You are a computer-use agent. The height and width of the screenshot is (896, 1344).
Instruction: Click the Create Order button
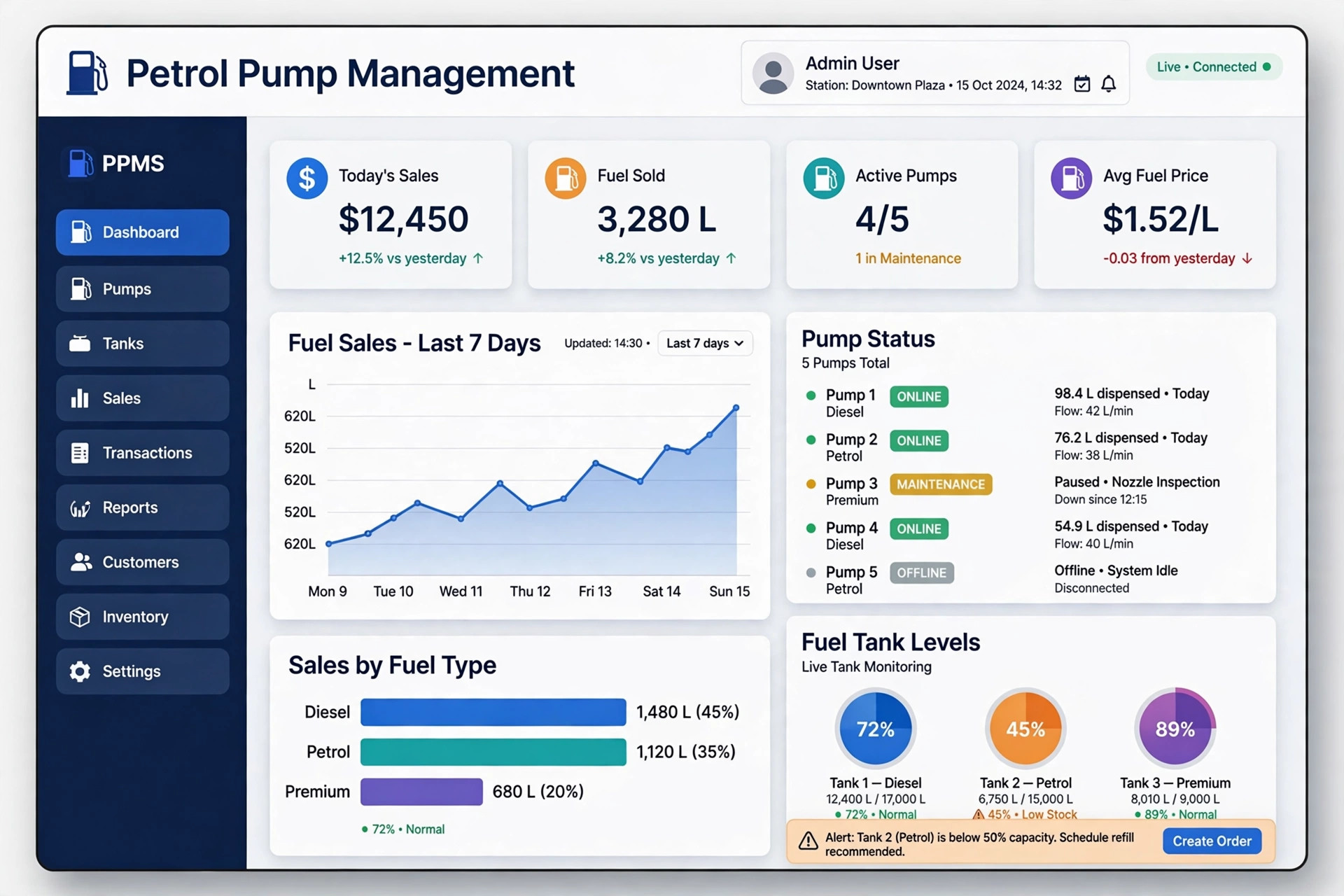pos(1212,841)
